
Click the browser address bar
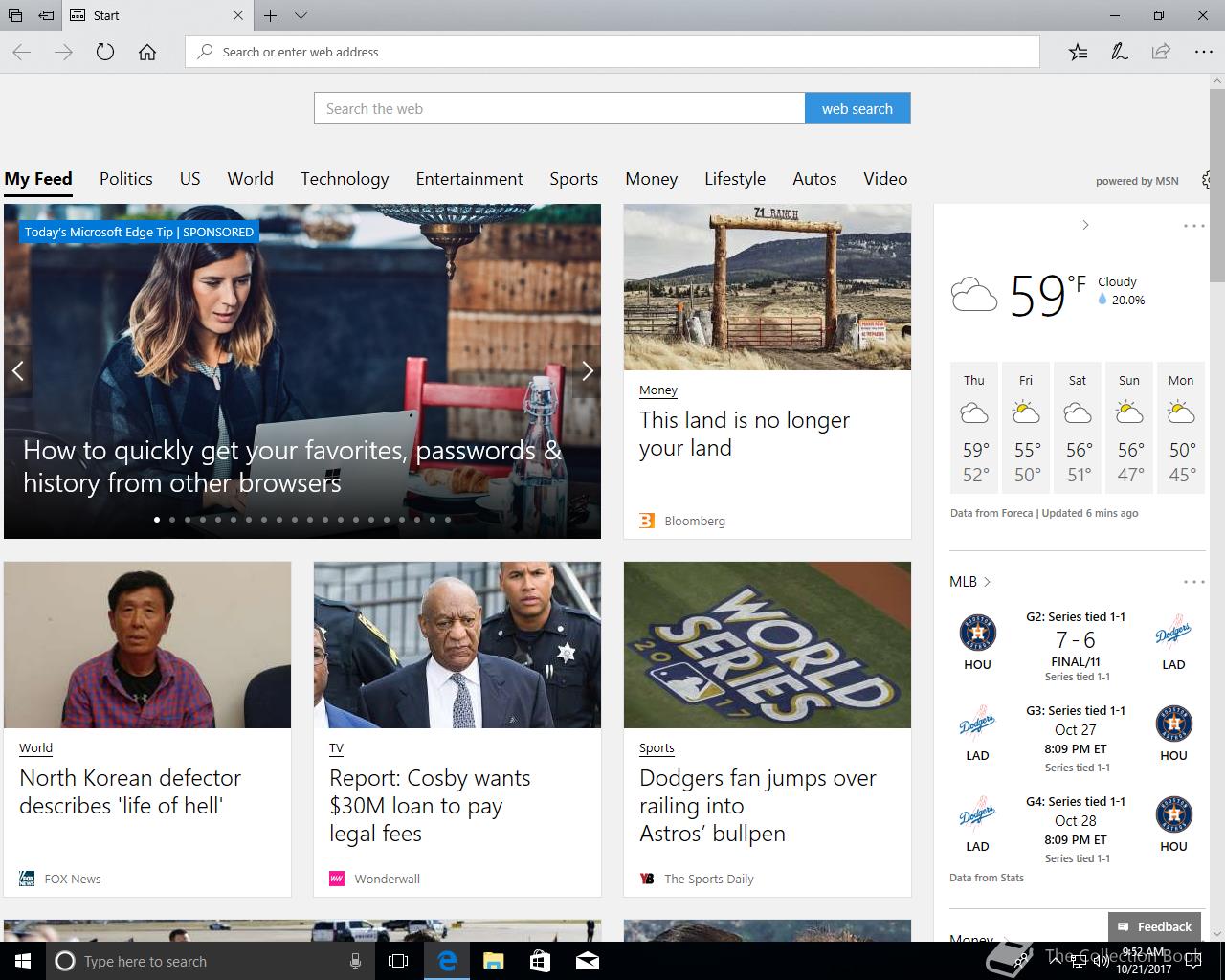[612, 52]
